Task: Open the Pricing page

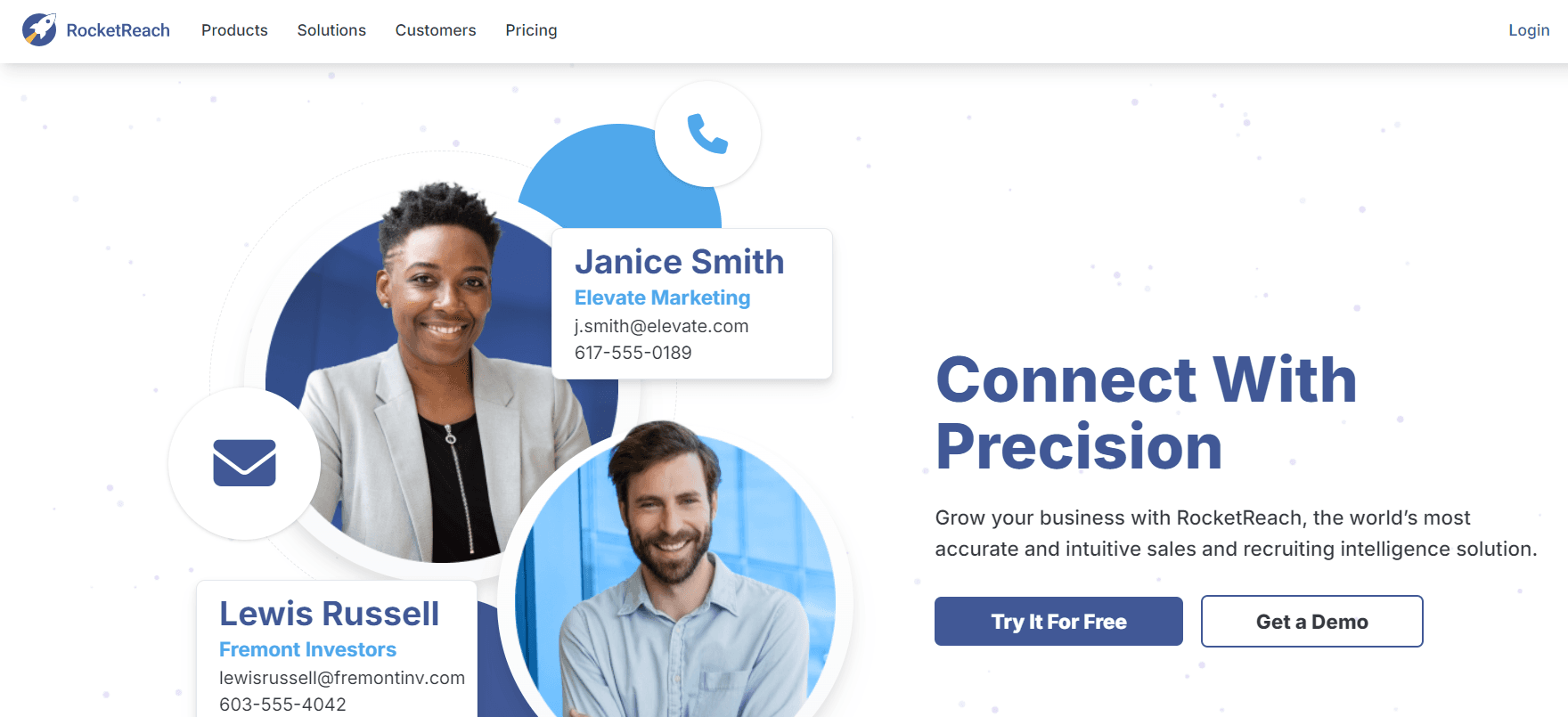Action: click(531, 30)
